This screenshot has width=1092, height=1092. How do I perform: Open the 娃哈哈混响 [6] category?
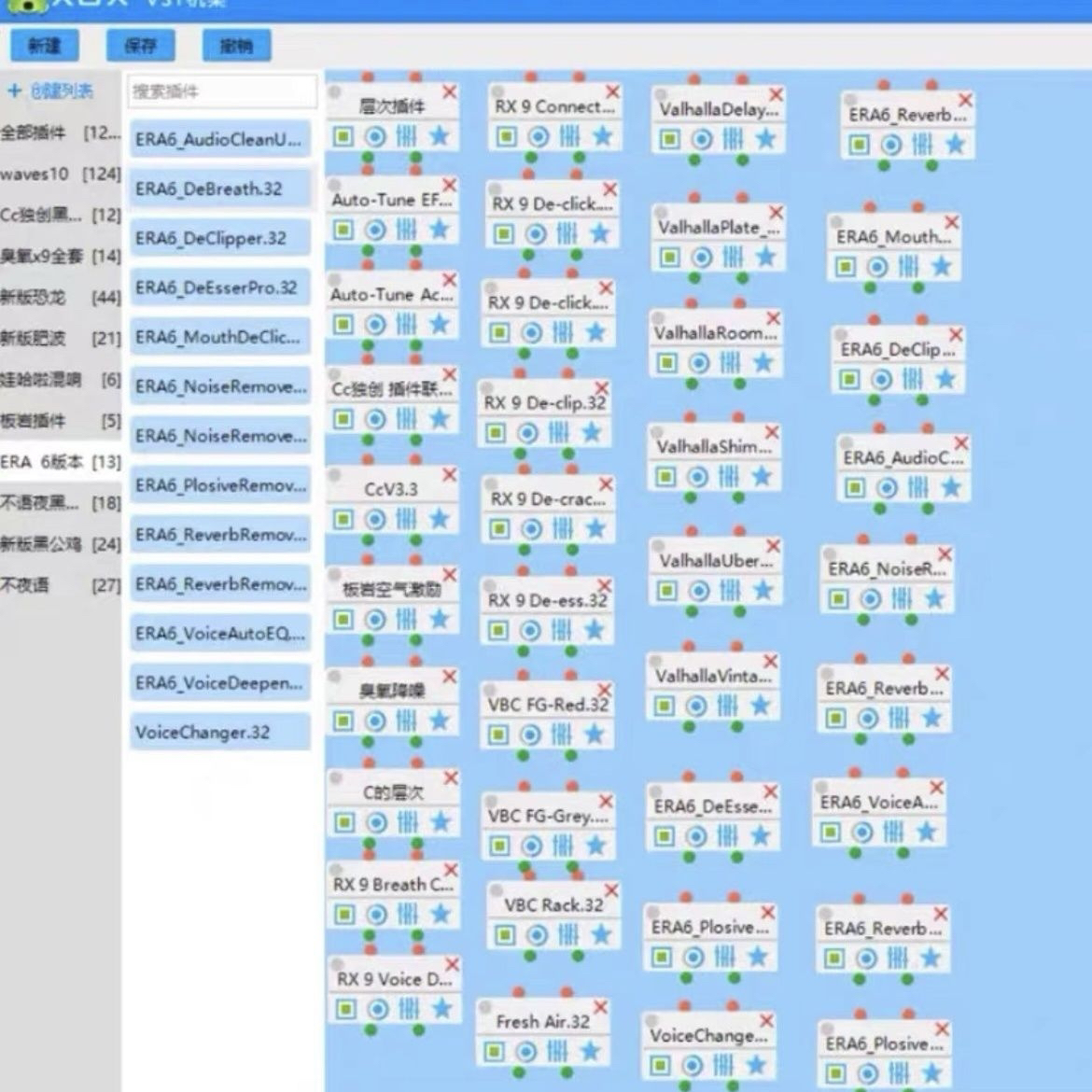(x=61, y=380)
